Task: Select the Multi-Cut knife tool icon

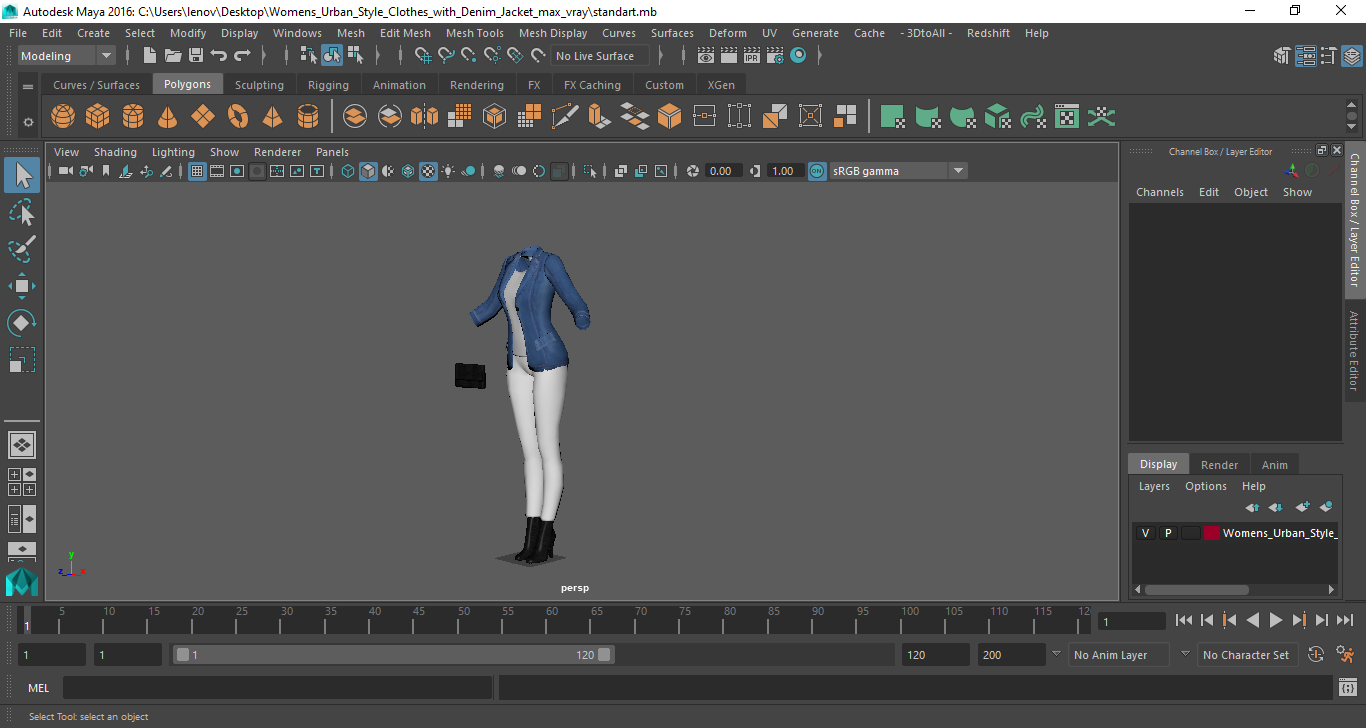Action: [565, 117]
